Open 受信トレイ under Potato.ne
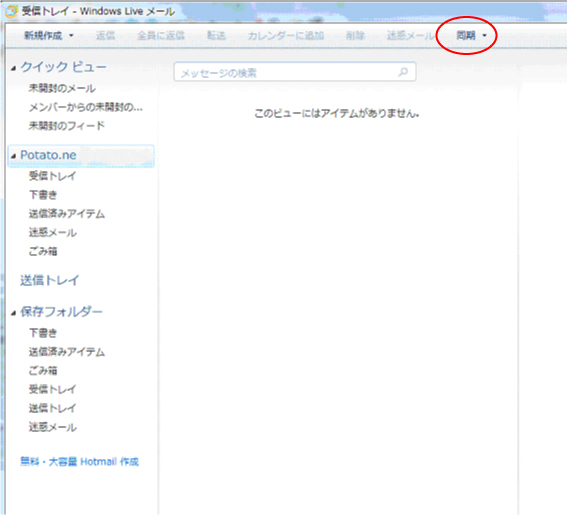The height and width of the screenshot is (515, 567). (52, 176)
